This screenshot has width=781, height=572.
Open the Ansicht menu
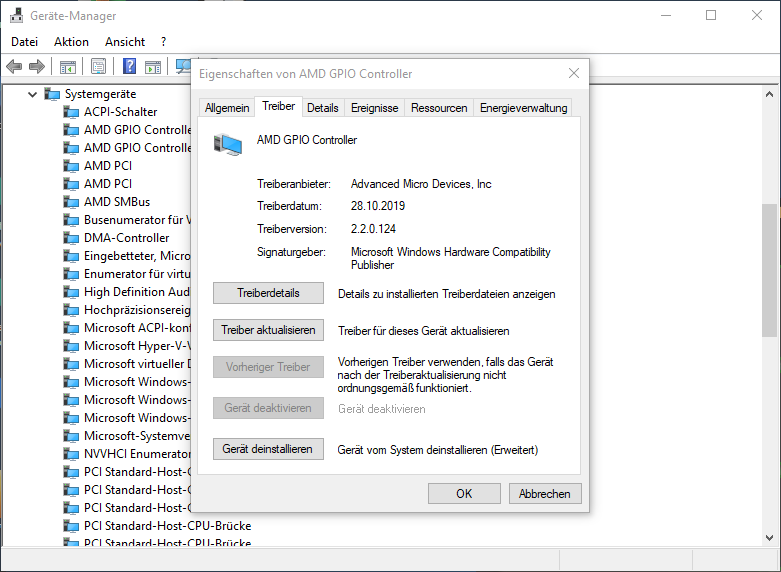(x=125, y=42)
